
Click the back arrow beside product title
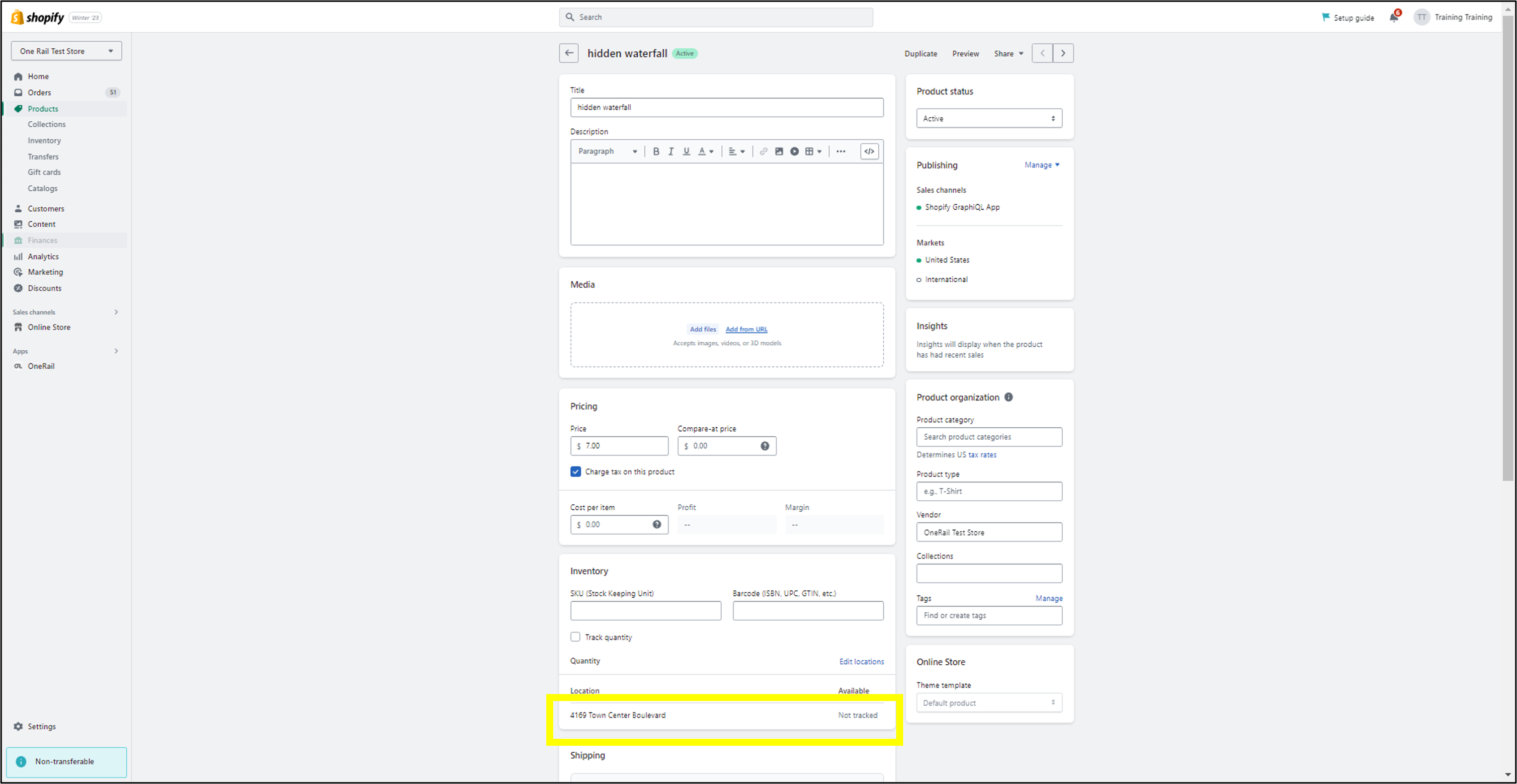[x=568, y=53]
